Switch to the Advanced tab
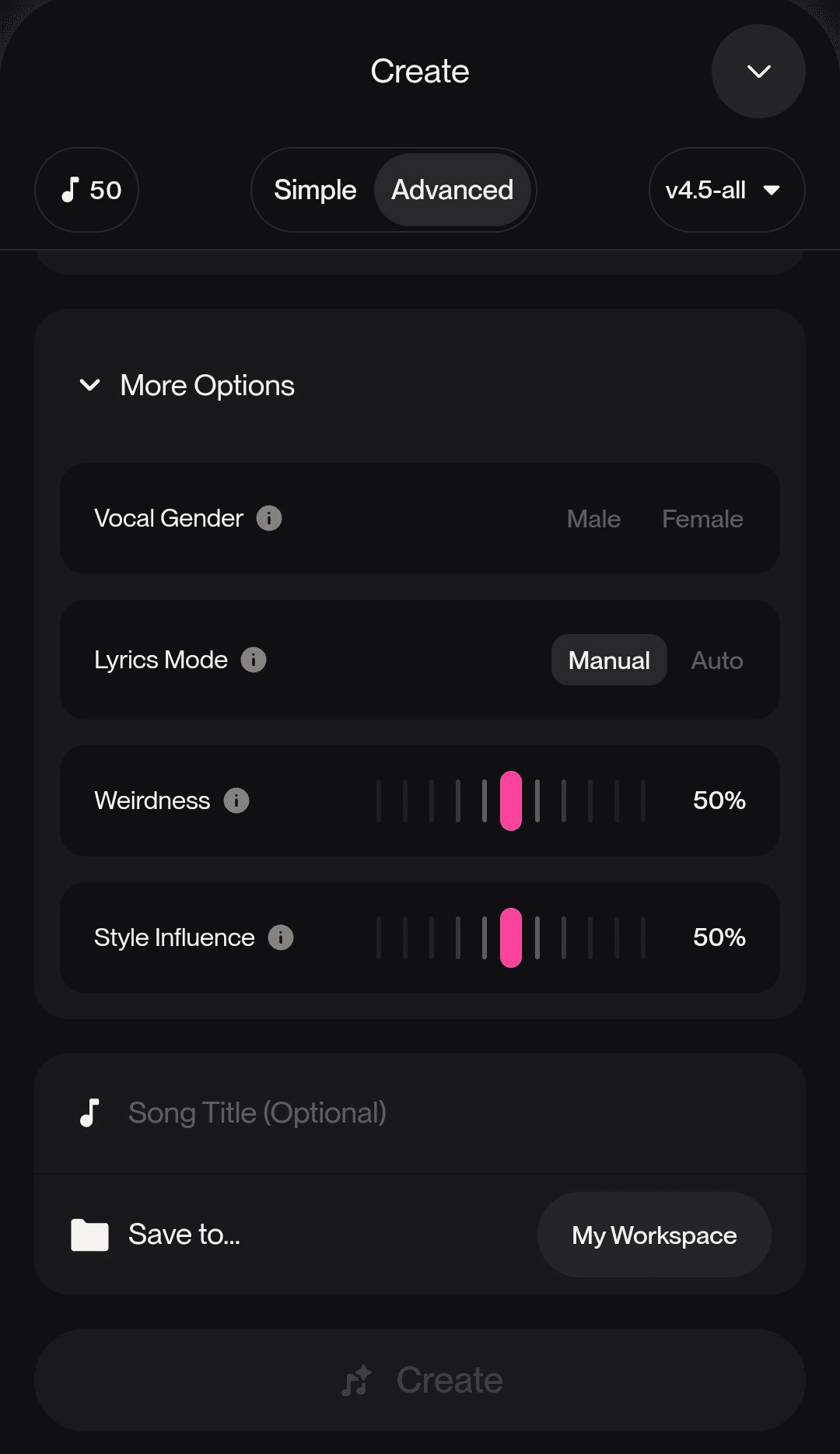 click(452, 190)
